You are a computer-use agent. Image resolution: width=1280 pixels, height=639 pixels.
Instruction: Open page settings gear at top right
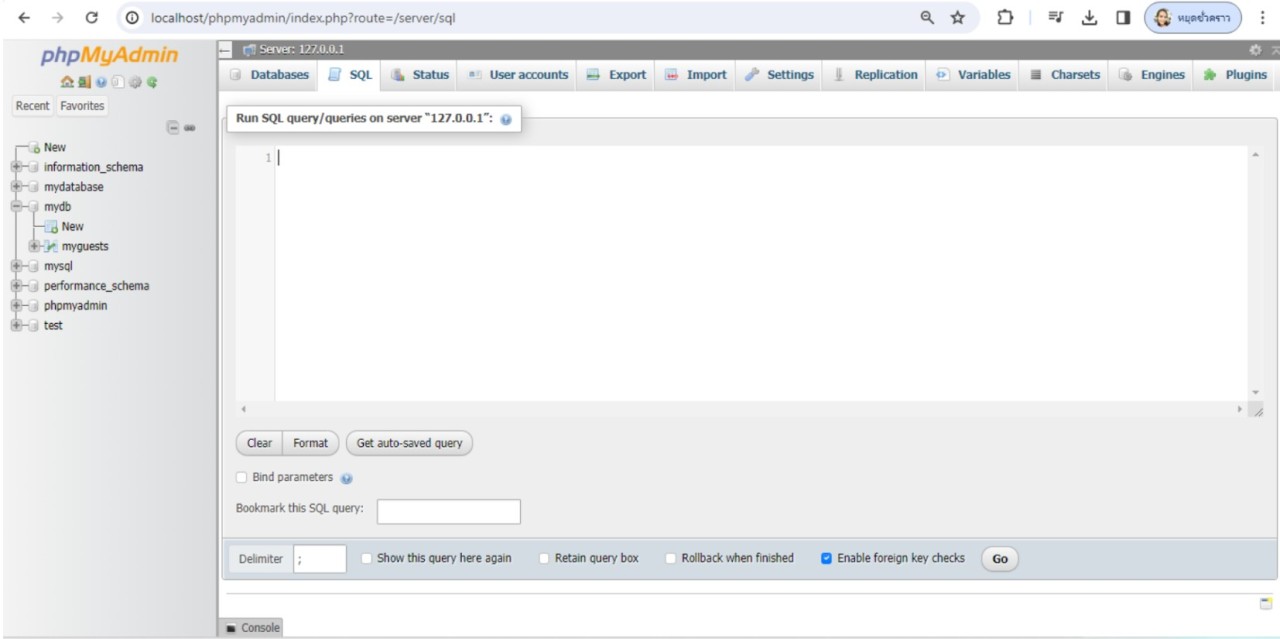pos(1255,50)
